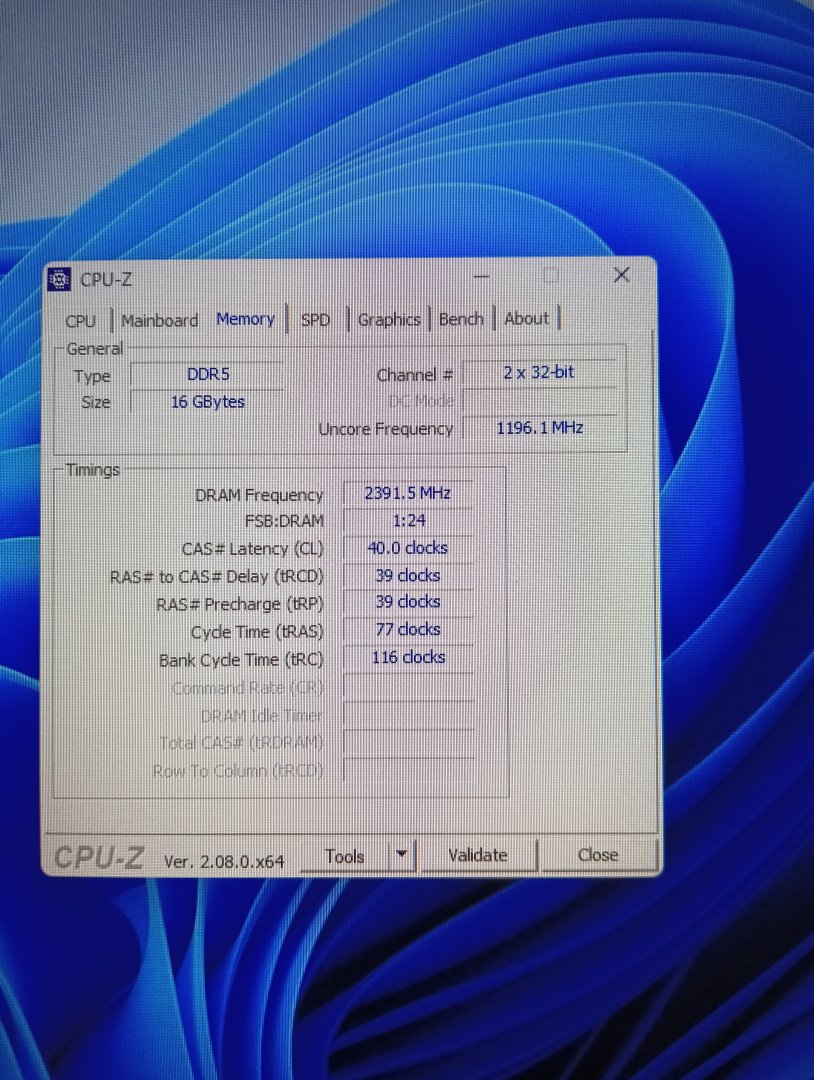
Task: Click the CAS# Latency (CL) label
Action: point(252,550)
